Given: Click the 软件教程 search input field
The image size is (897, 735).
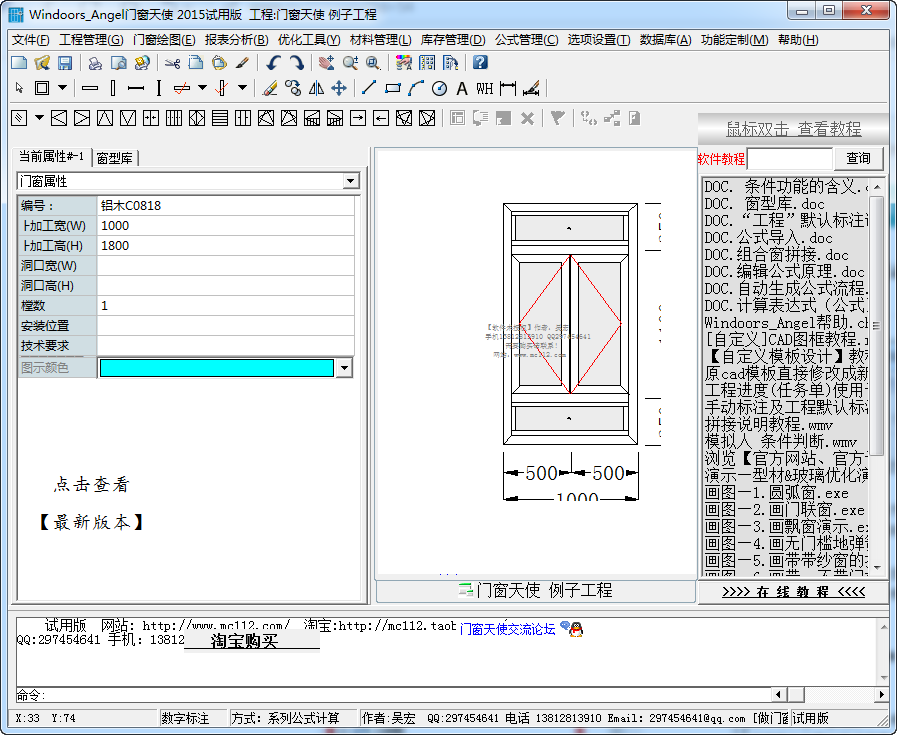Looking at the screenshot, I should coord(789,158).
